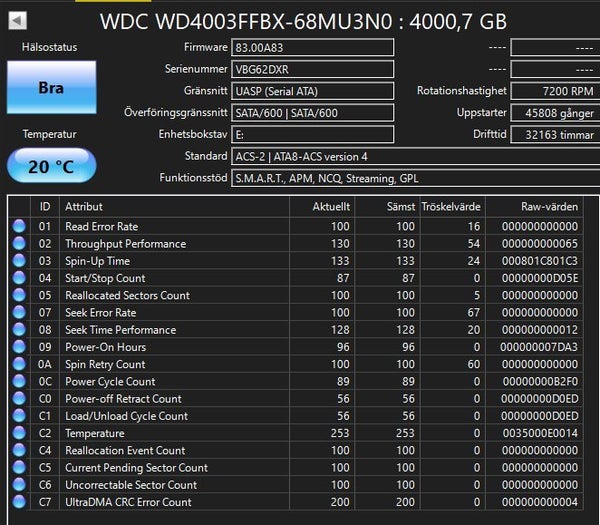Click the Gränsnitt field UASP (Serial ATA)
This screenshot has width=600, height=525.
313,91
